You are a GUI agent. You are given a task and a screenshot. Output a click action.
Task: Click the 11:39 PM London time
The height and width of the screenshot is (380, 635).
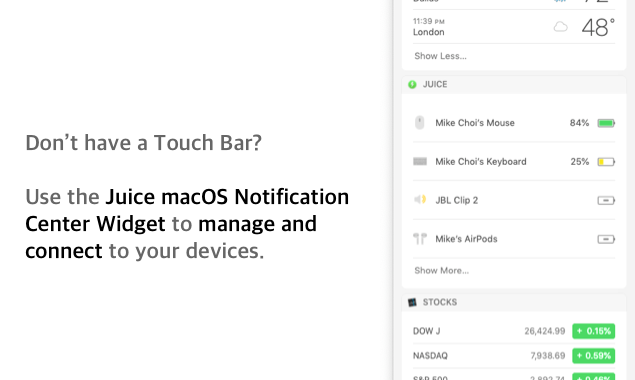tap(429, 21)
